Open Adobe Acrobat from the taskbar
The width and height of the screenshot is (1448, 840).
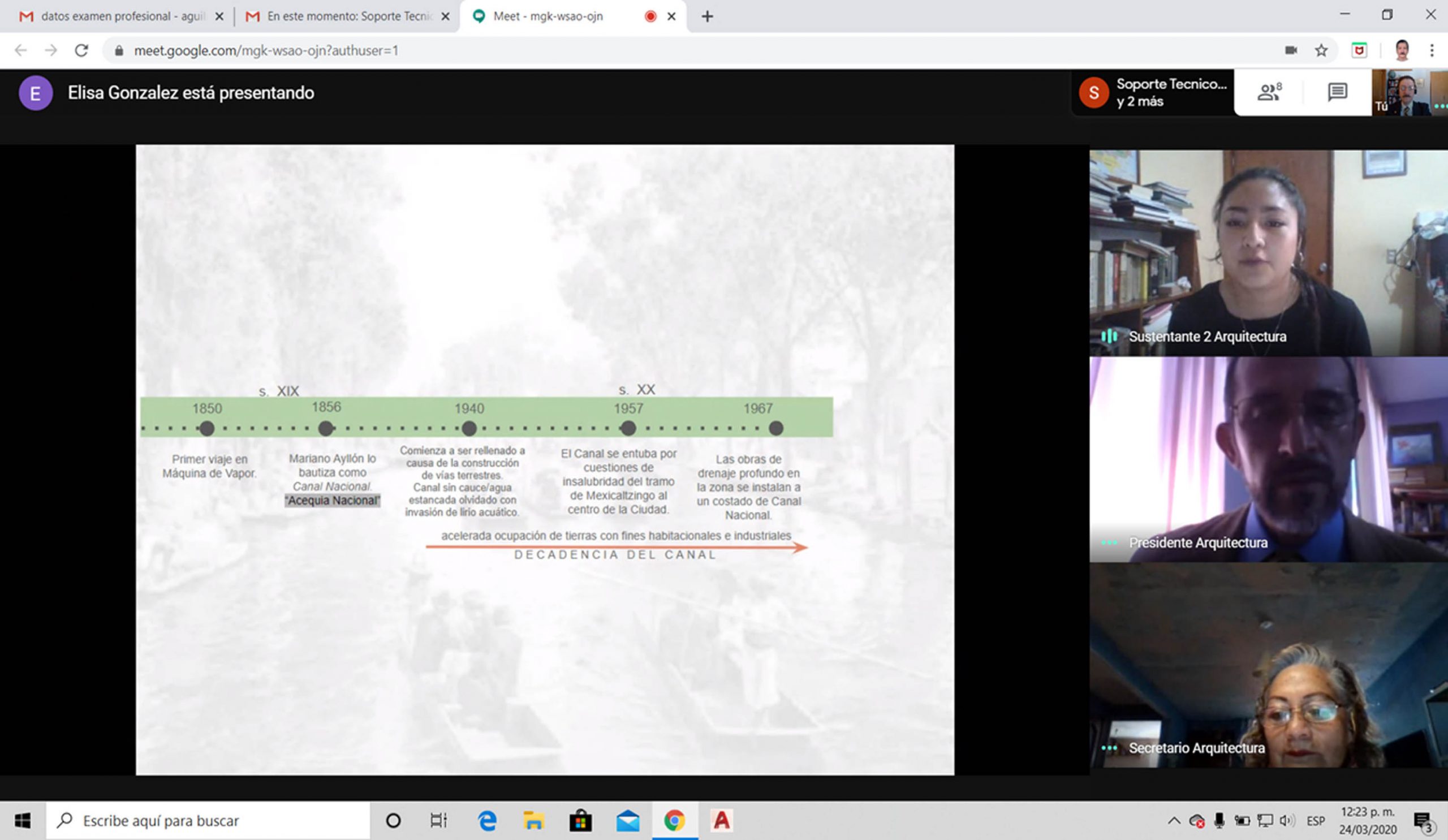point(722,820)
